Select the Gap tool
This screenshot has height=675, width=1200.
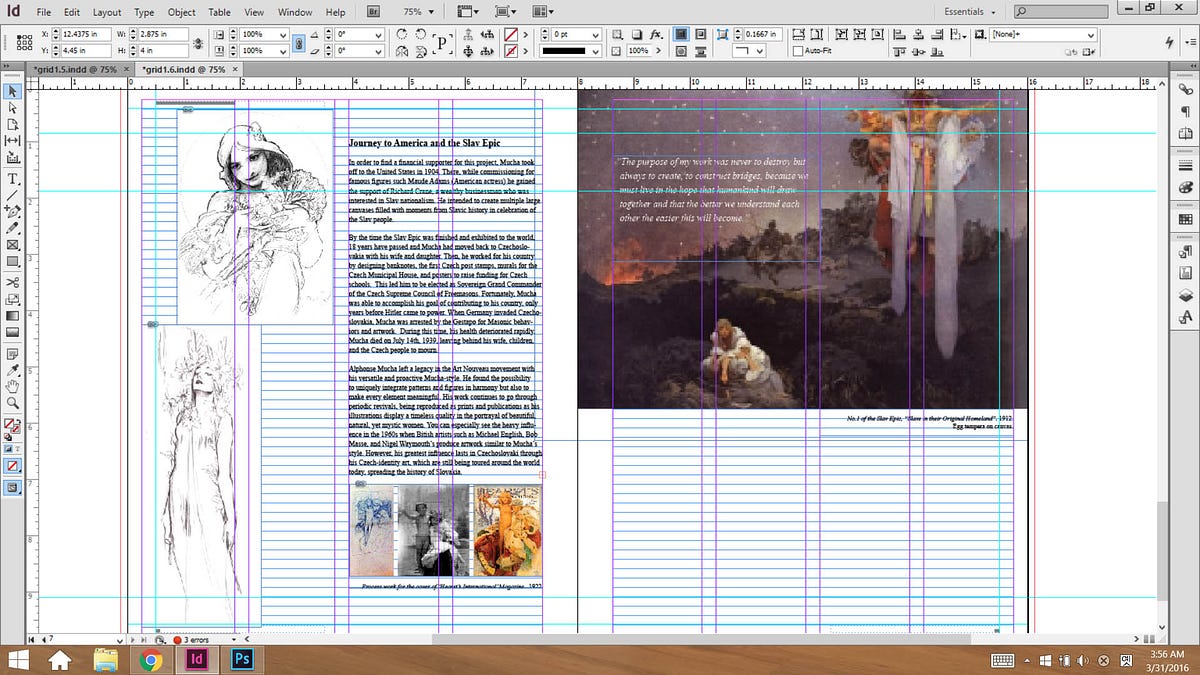point(12,142)
